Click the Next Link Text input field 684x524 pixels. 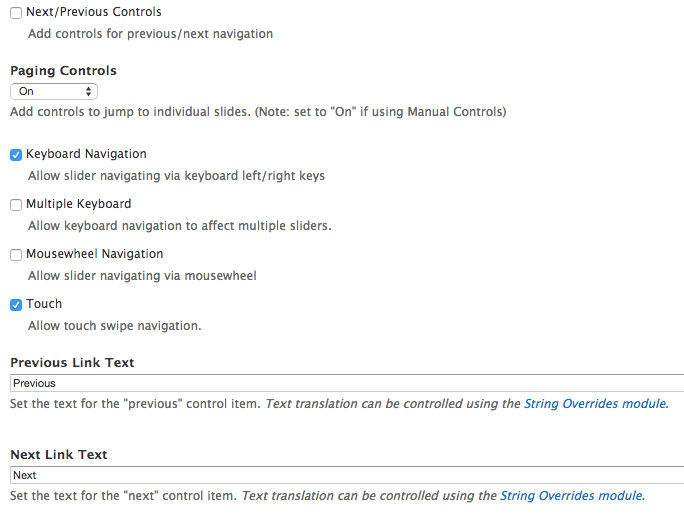(x=347, y=475)
